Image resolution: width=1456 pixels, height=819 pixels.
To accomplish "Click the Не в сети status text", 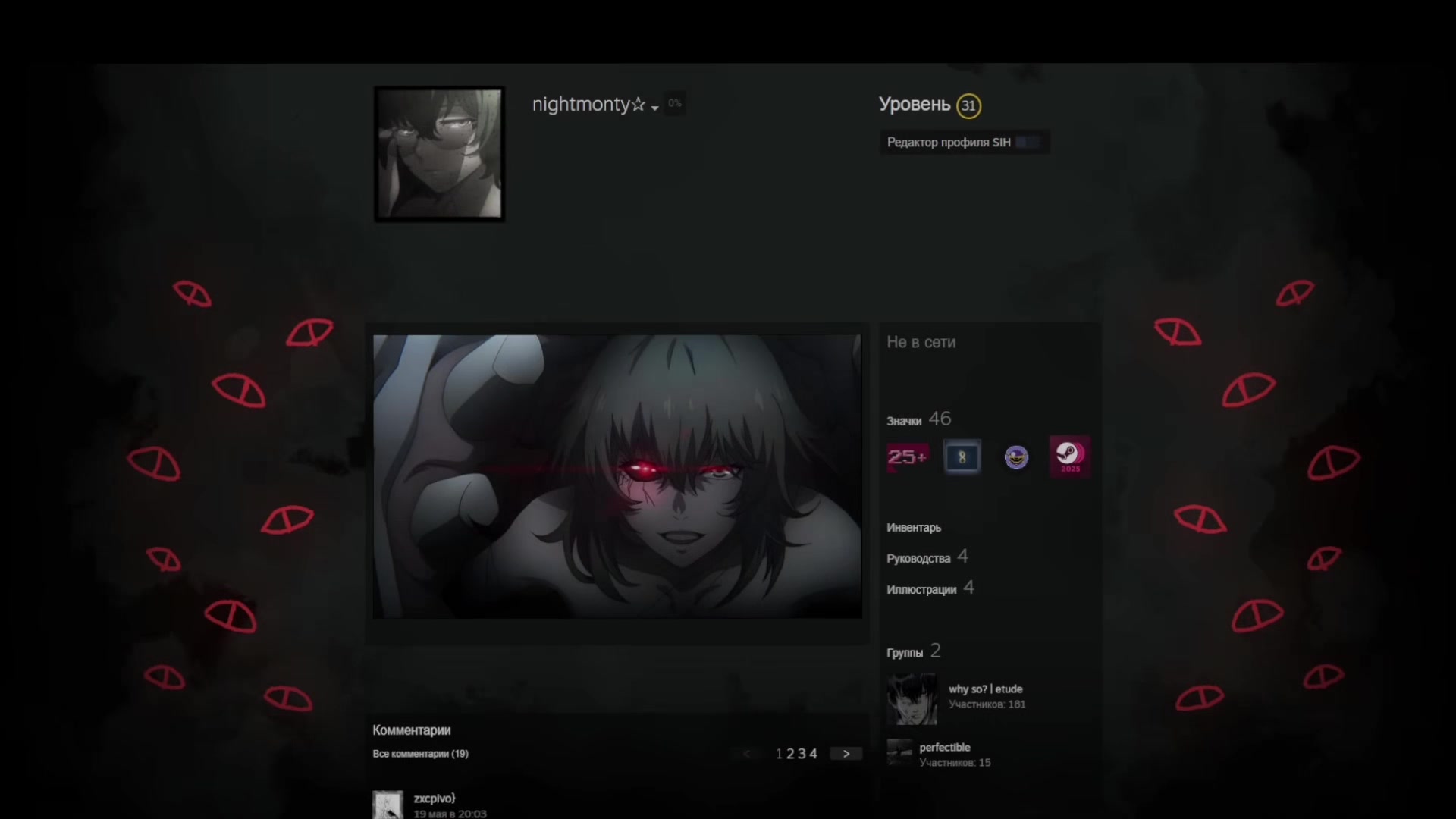I will [921, 343].
